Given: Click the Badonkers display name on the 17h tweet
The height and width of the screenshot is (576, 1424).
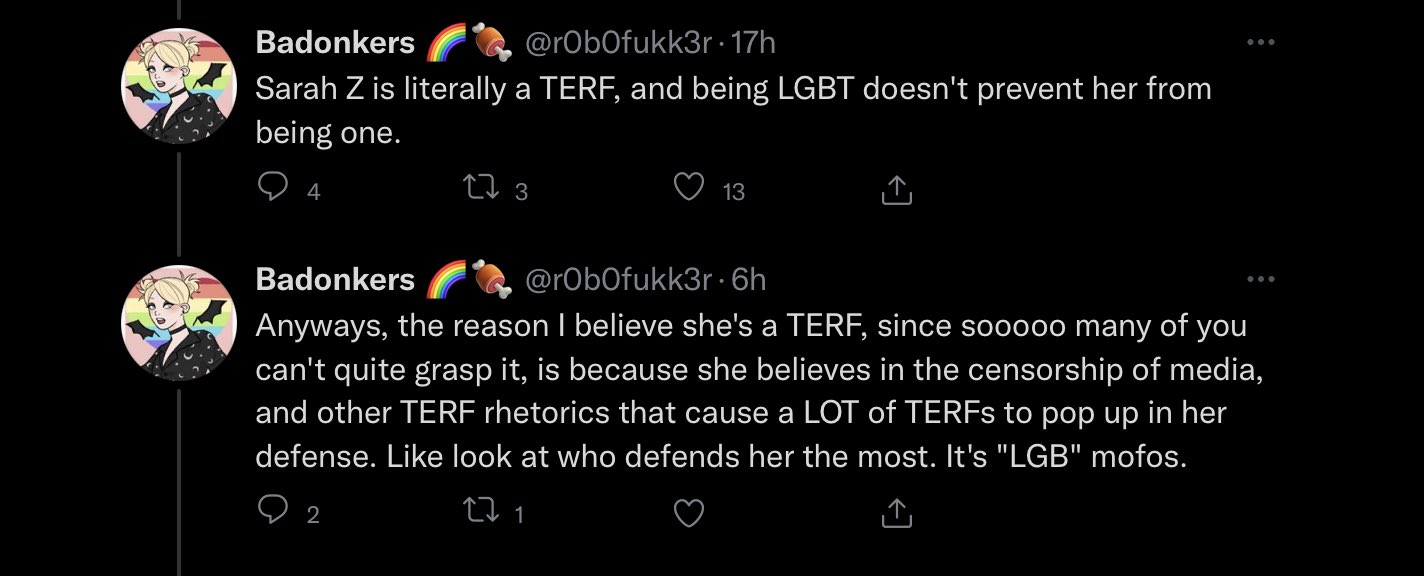Looking at the screenshot, I should pyautogui.click(x=335, y=43).
